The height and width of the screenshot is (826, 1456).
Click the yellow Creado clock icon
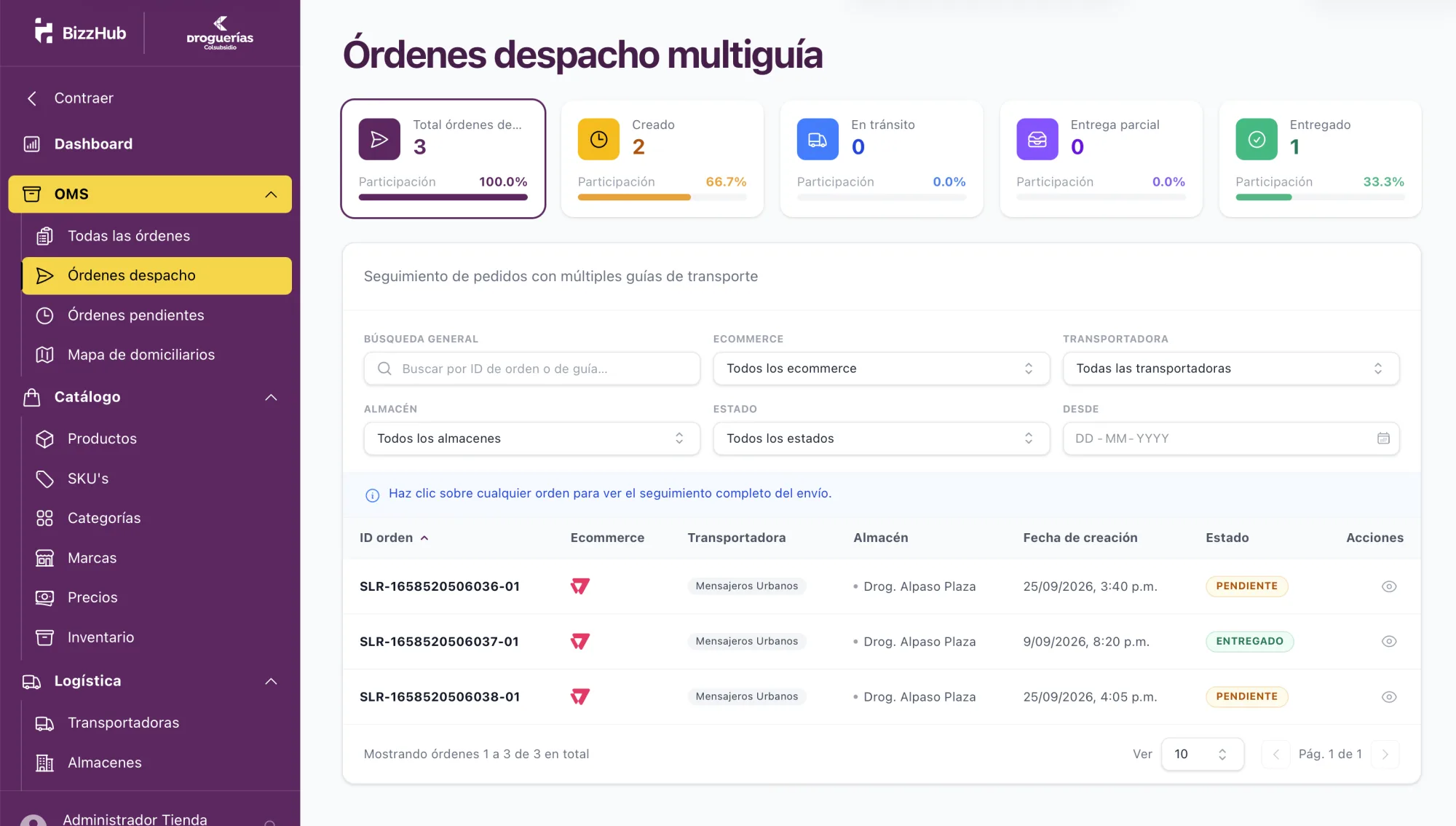click(598, 139)
